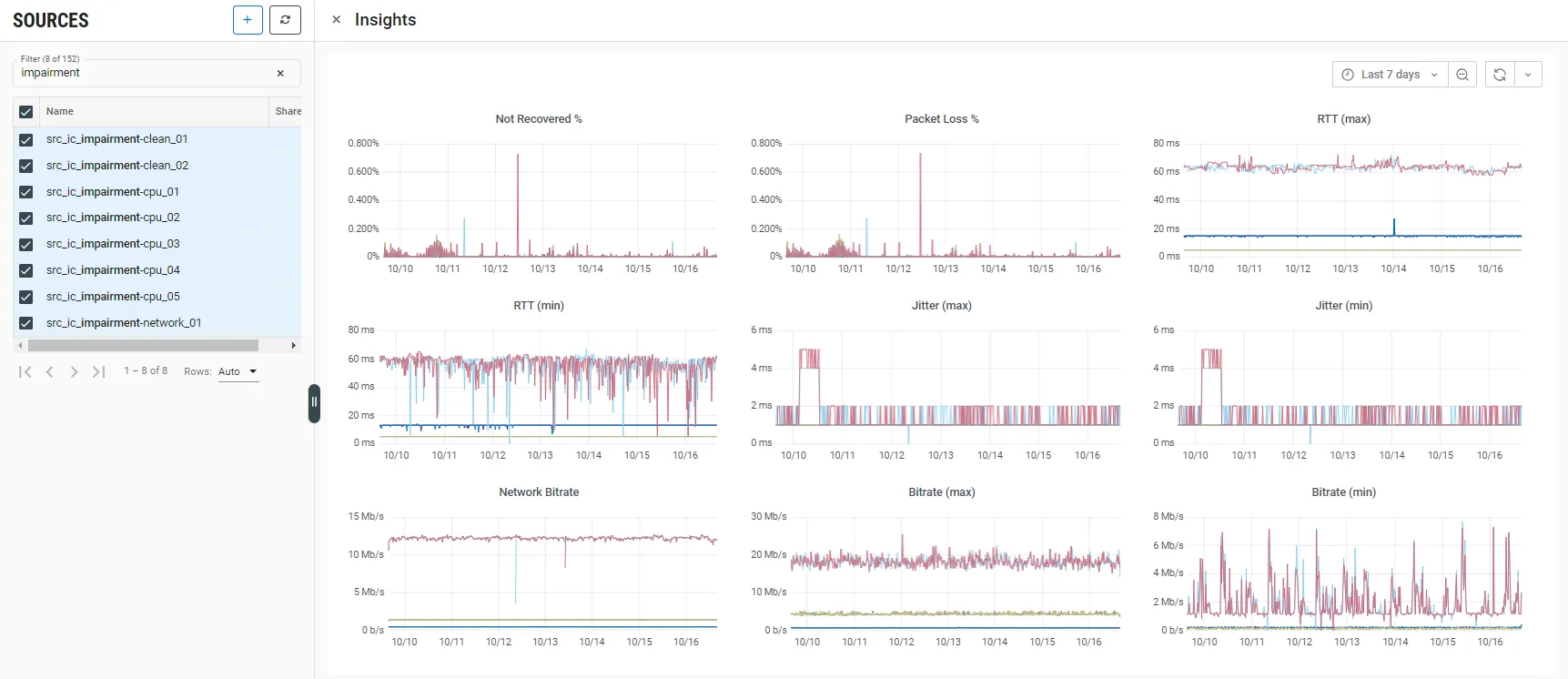Click the SOURCES heading
Viewport: 1568px width, 679px height.
51,20
